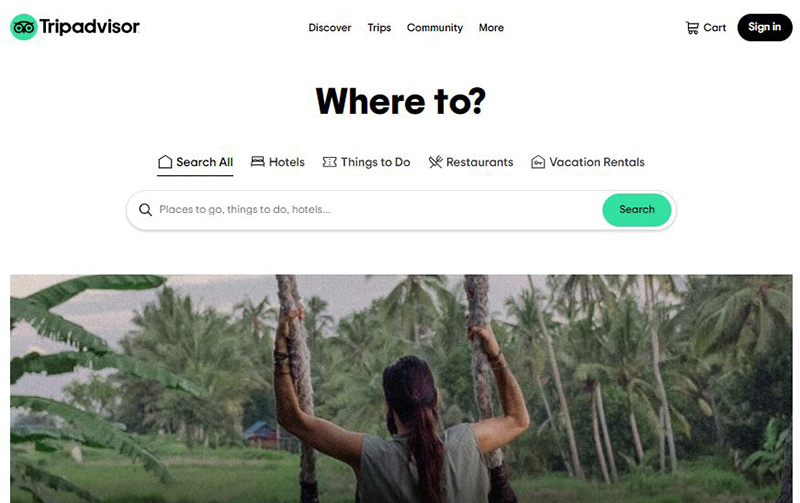Click the Search All house icon
The height and width of the screenshot is (503, 800).
165,162
